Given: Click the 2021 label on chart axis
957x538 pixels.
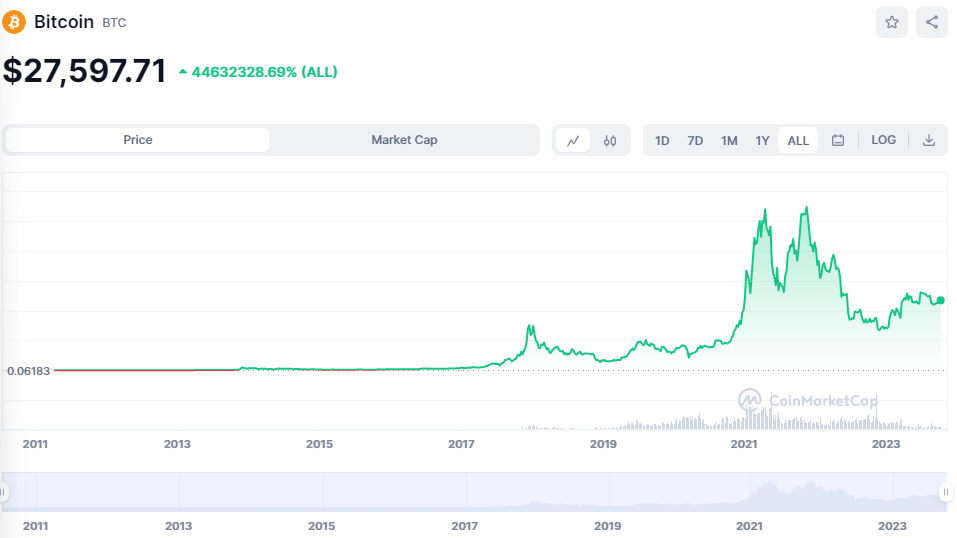Looking at the screenshot, I should pos(743,444).
